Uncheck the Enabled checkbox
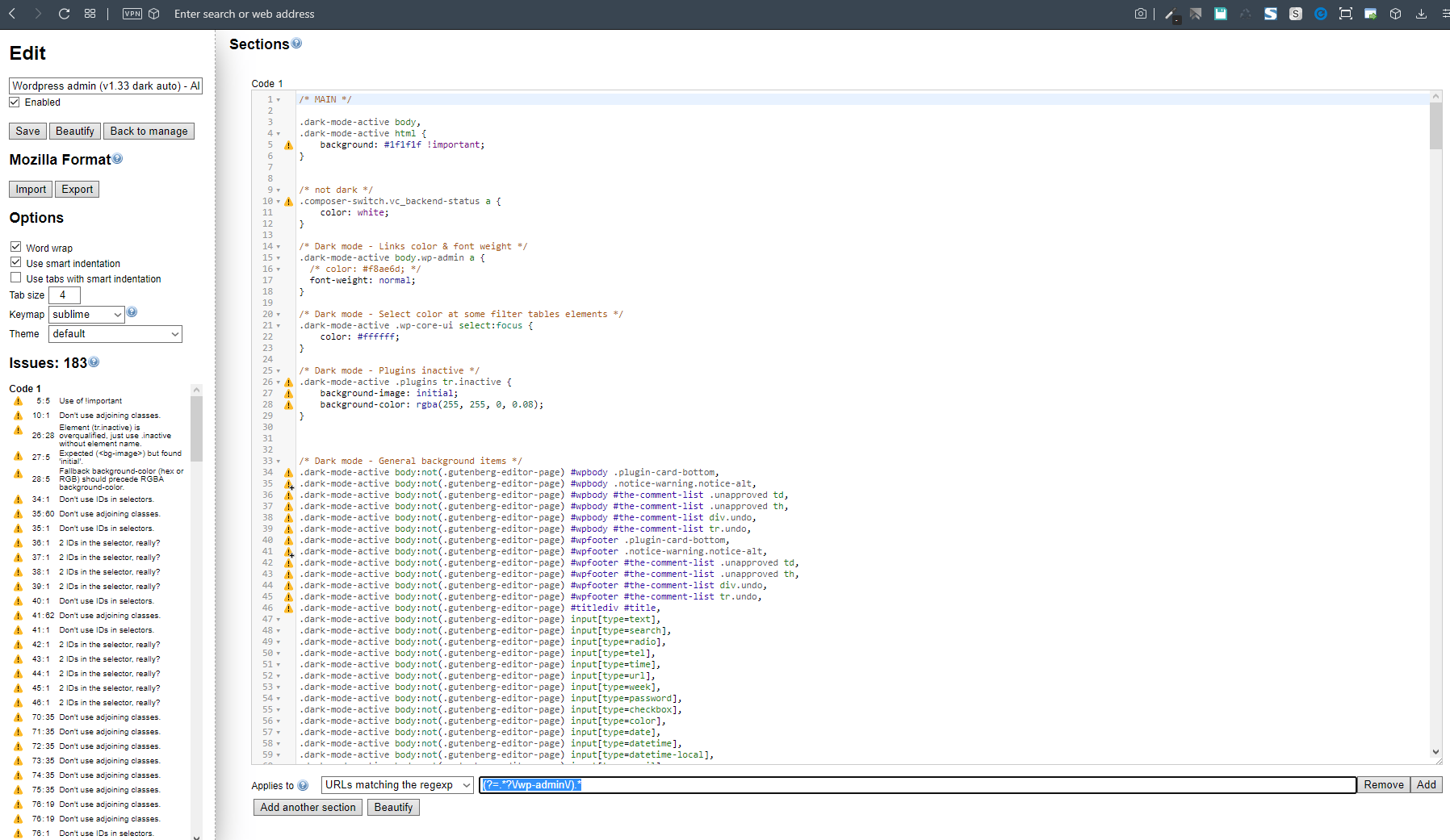Viewport: 1450px width, 840px height. [x=15, y=102]
